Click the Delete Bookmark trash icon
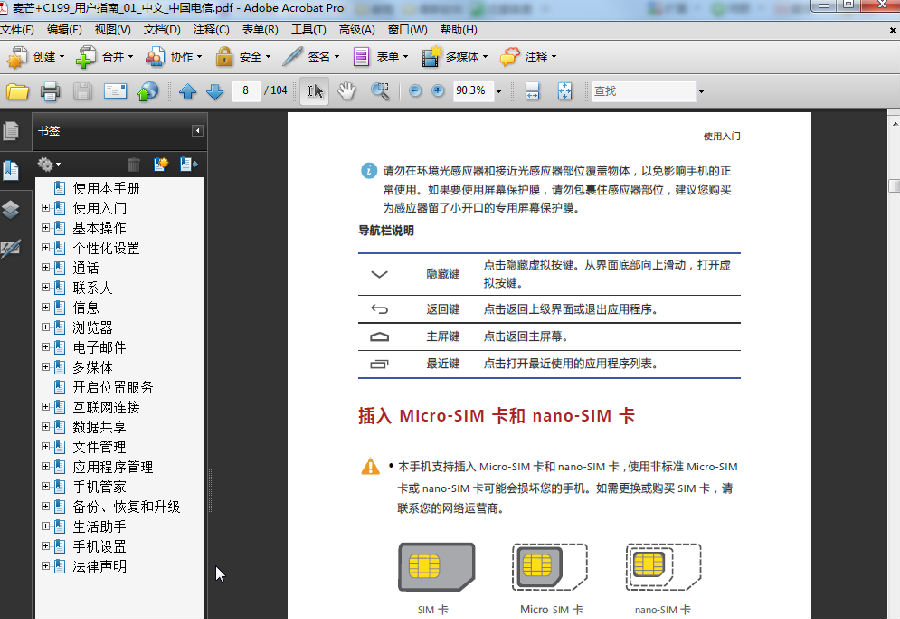 click(x=134, y=164)
